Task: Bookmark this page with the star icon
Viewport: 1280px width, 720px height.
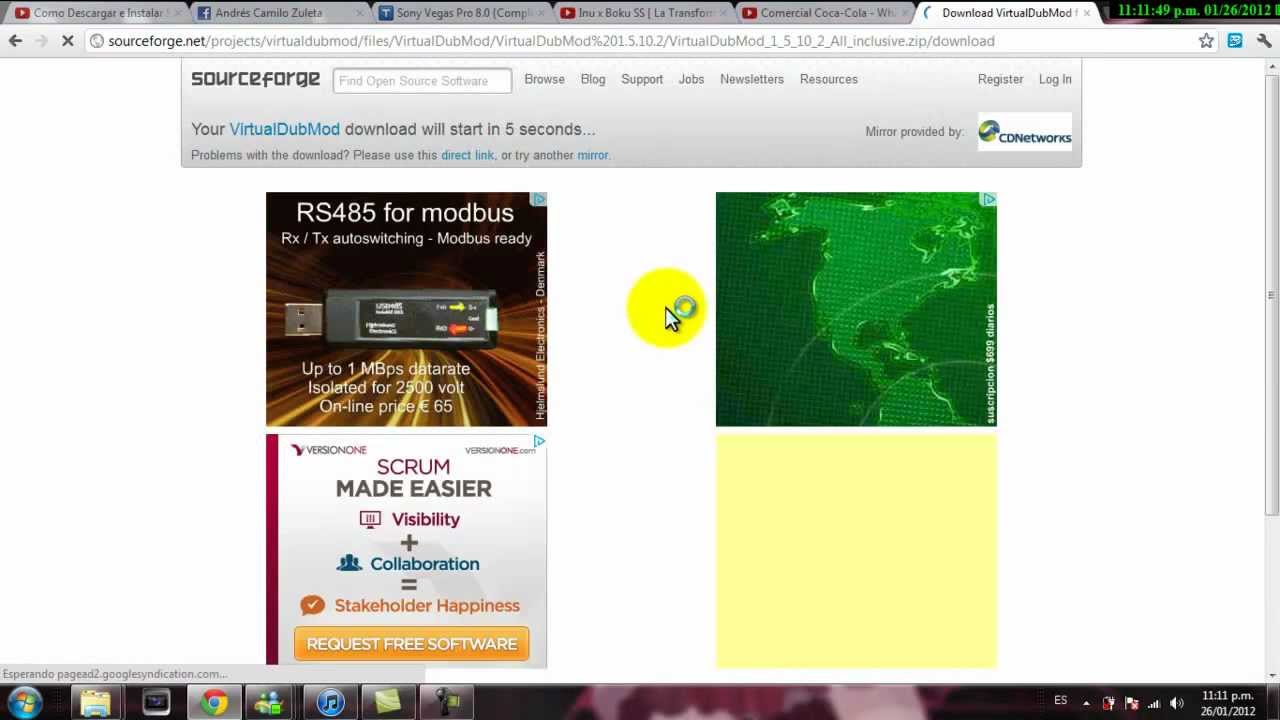Action: click(x=1206, y=41)
